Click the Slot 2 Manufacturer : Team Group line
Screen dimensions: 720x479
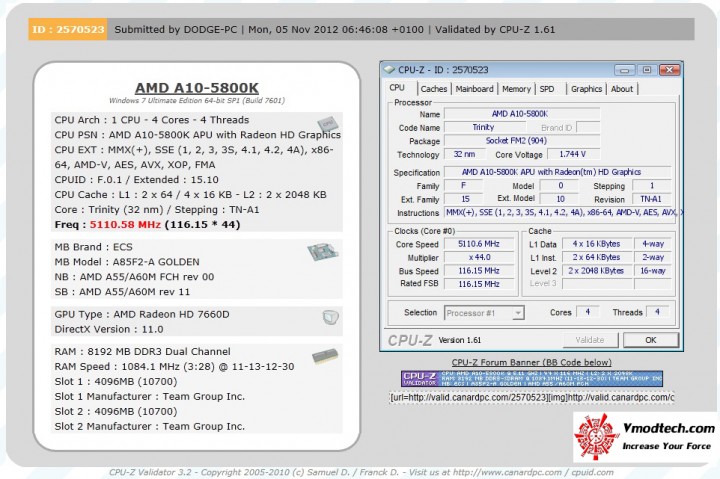(x=150, y=426)
